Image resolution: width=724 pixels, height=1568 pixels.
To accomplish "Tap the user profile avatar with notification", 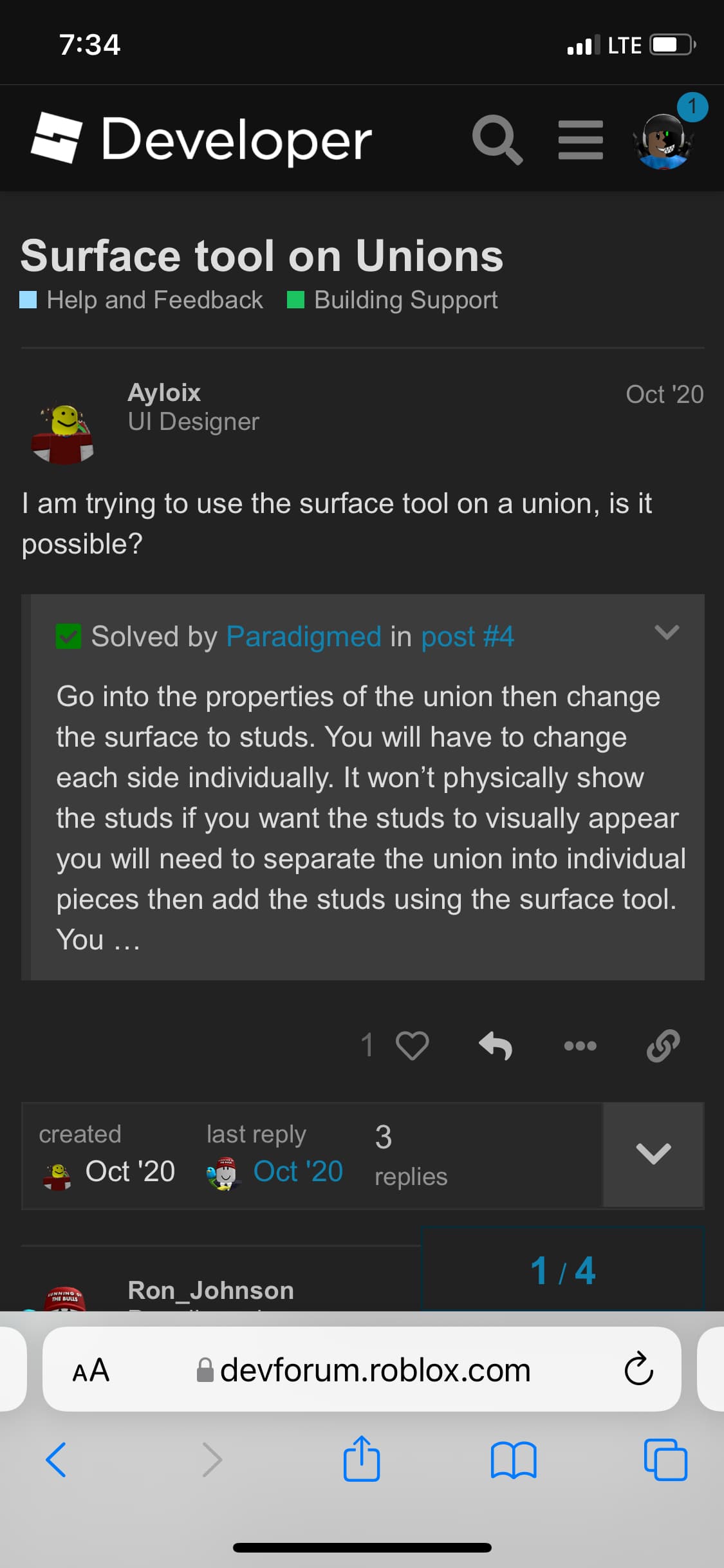I will pos(664,141).
